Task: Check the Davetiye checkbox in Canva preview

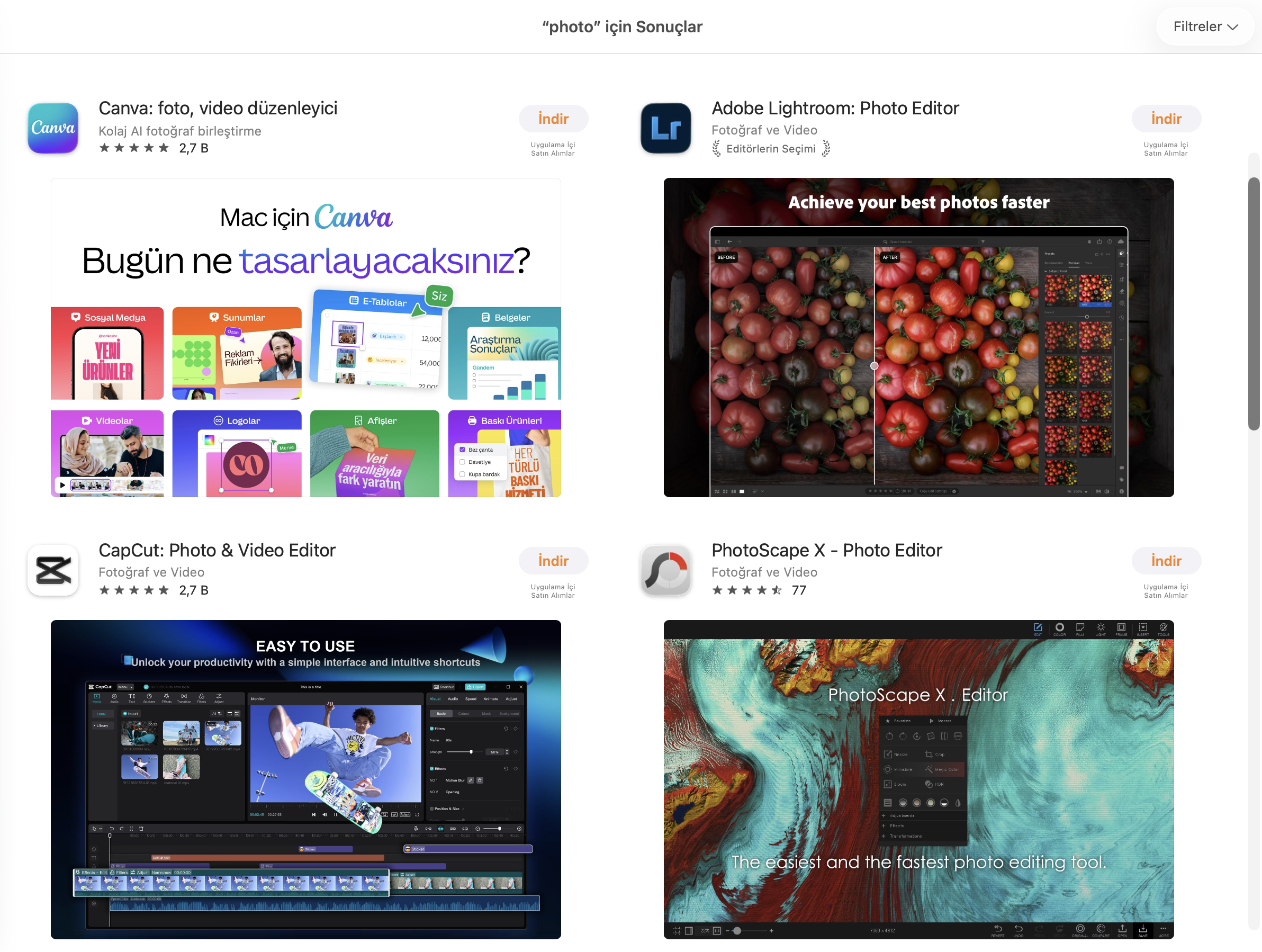Action: tap(463, 462)
